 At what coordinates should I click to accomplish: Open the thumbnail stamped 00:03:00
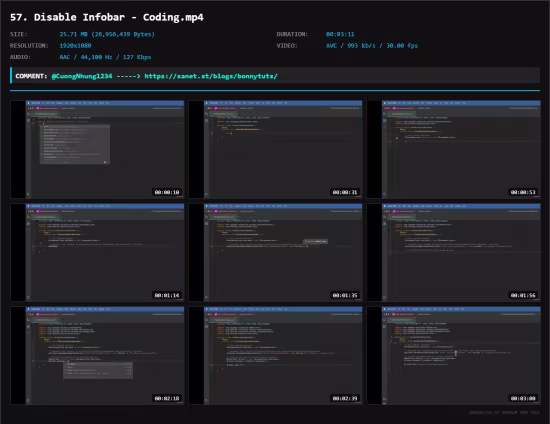pos(454,356)
